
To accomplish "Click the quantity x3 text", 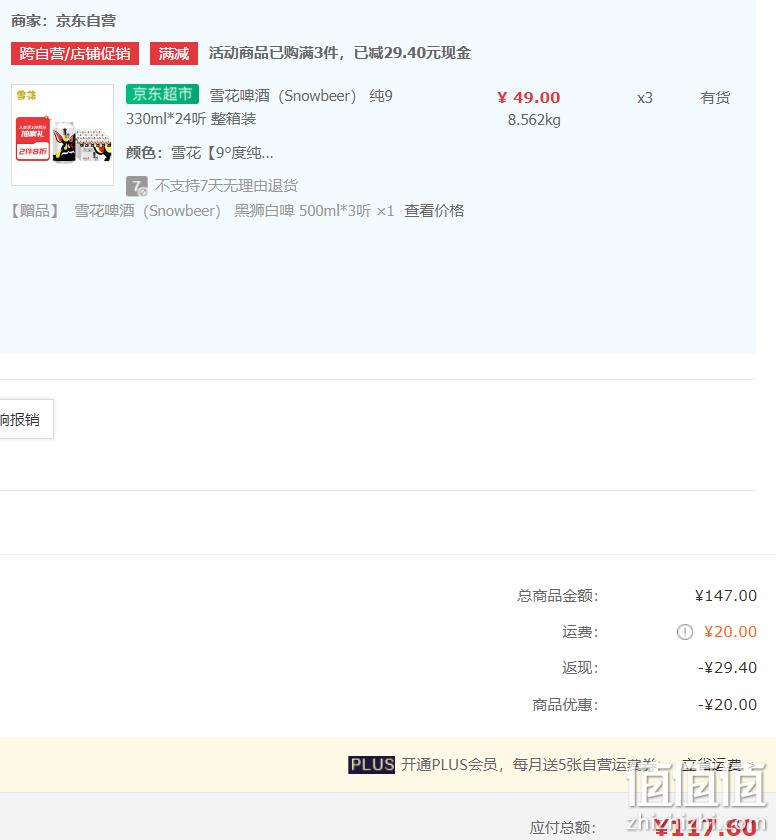I will [x=645, y=98].
